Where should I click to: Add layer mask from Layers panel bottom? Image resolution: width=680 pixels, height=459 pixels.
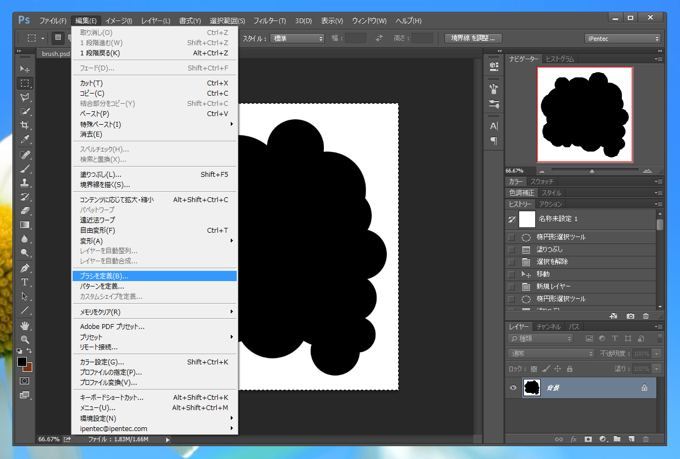coord(588,439)
